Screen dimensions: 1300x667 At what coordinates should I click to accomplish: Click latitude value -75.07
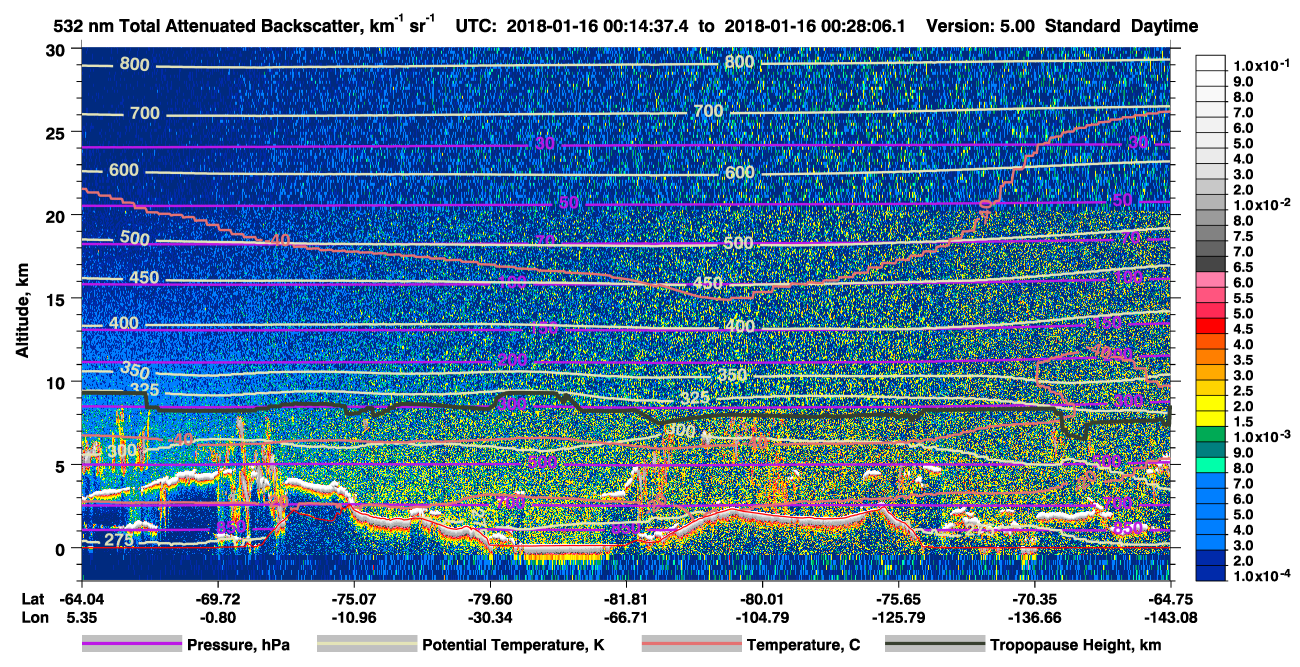tap(353, 599)
